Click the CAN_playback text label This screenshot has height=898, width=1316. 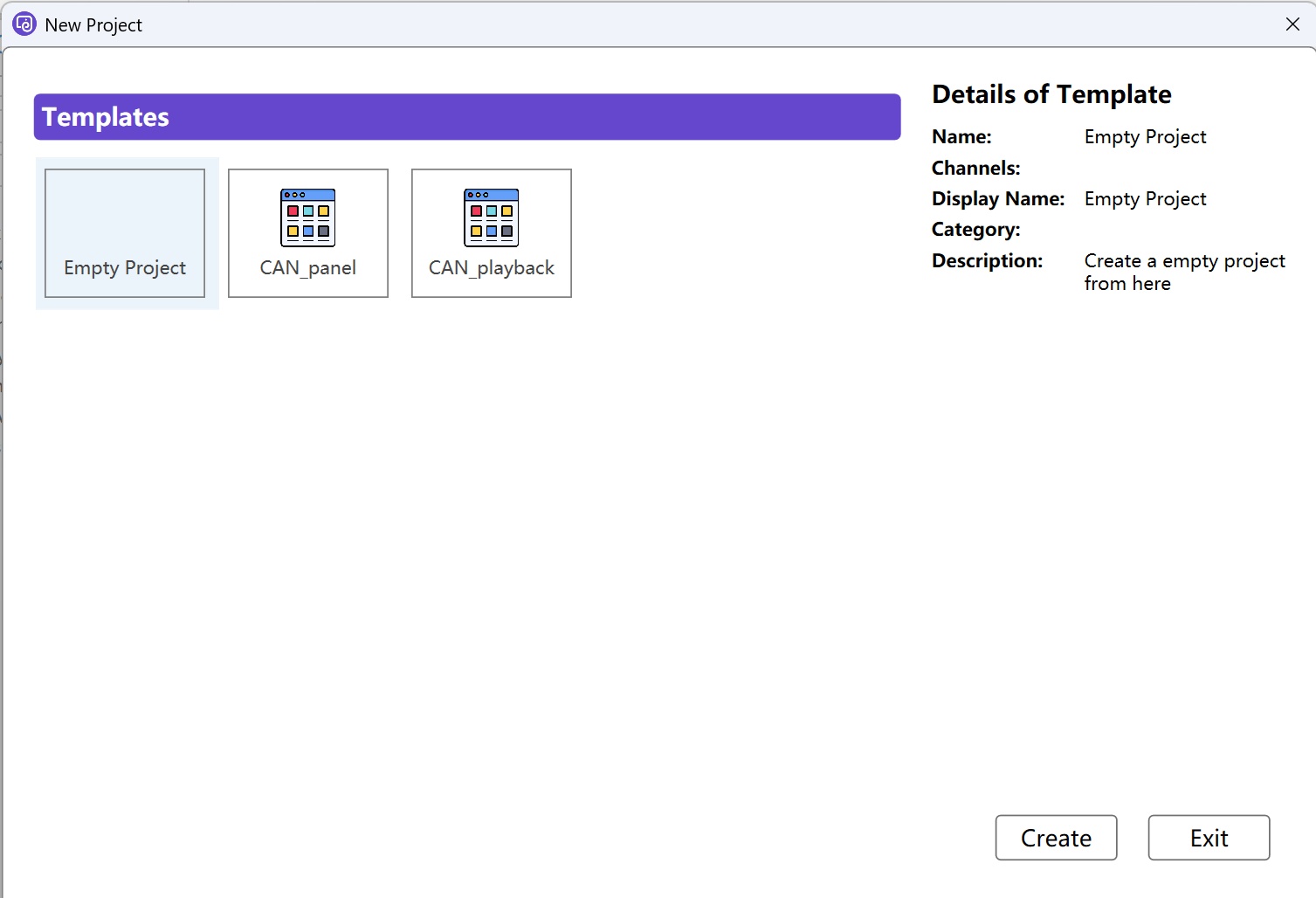[491, 268]
